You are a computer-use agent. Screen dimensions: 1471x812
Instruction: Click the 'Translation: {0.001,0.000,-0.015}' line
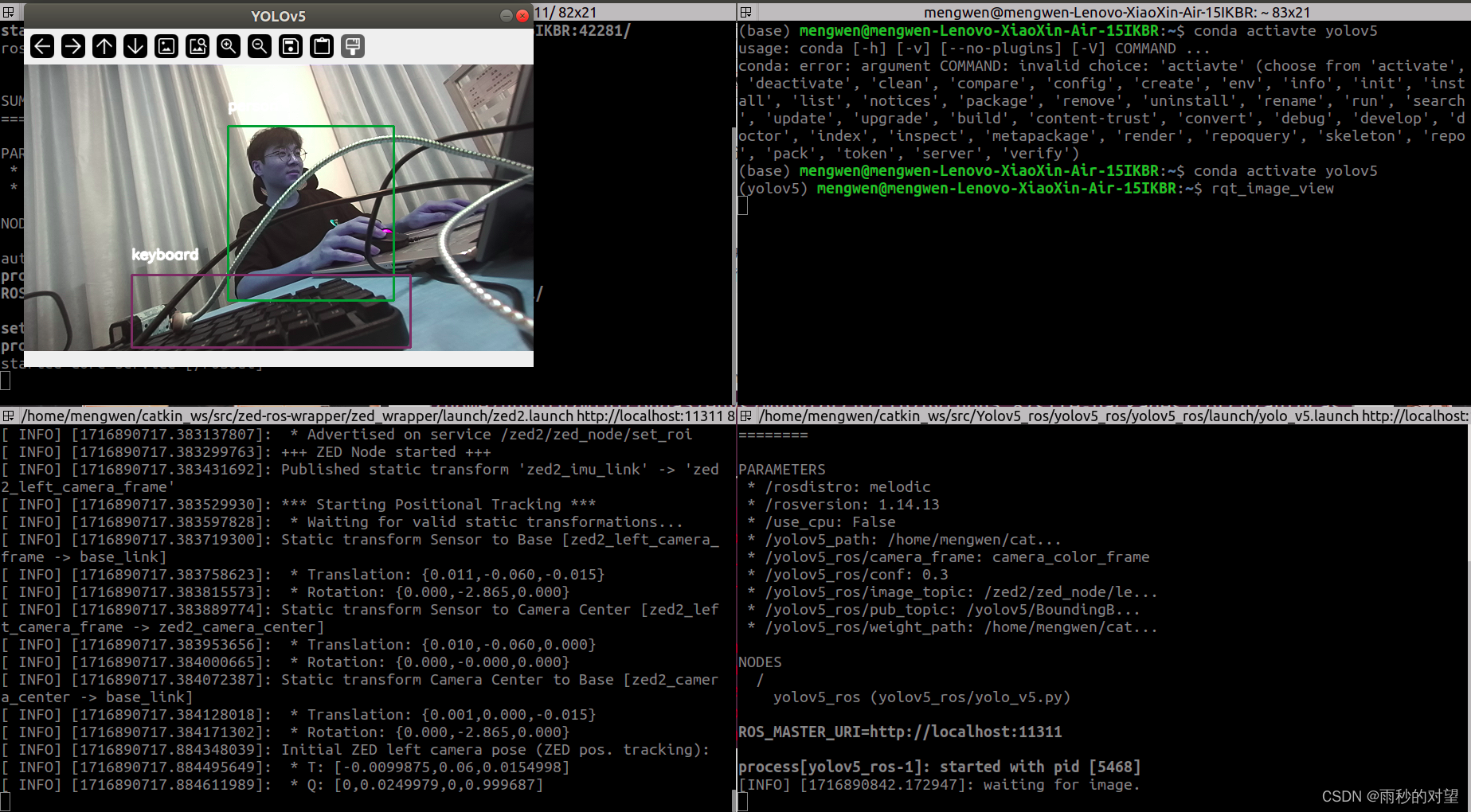299,715
